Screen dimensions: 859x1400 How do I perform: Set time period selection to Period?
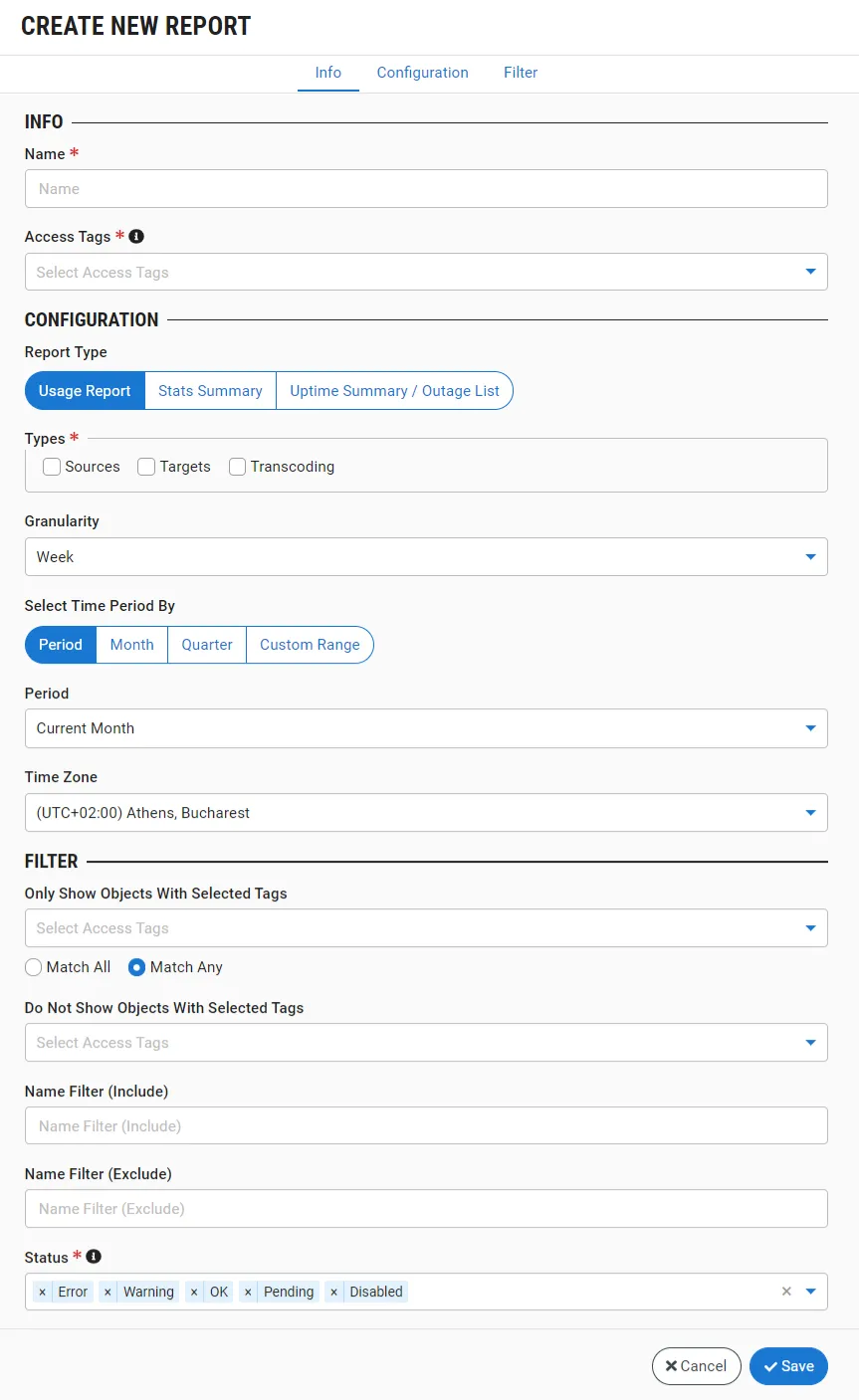(61, 645)
